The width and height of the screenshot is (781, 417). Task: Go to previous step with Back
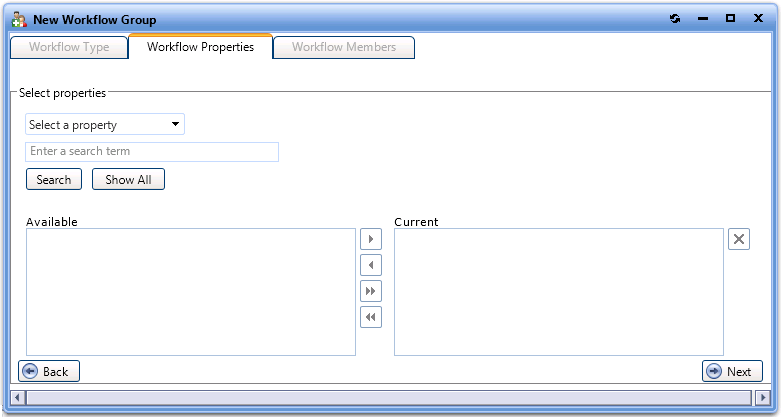pos(48,372)
